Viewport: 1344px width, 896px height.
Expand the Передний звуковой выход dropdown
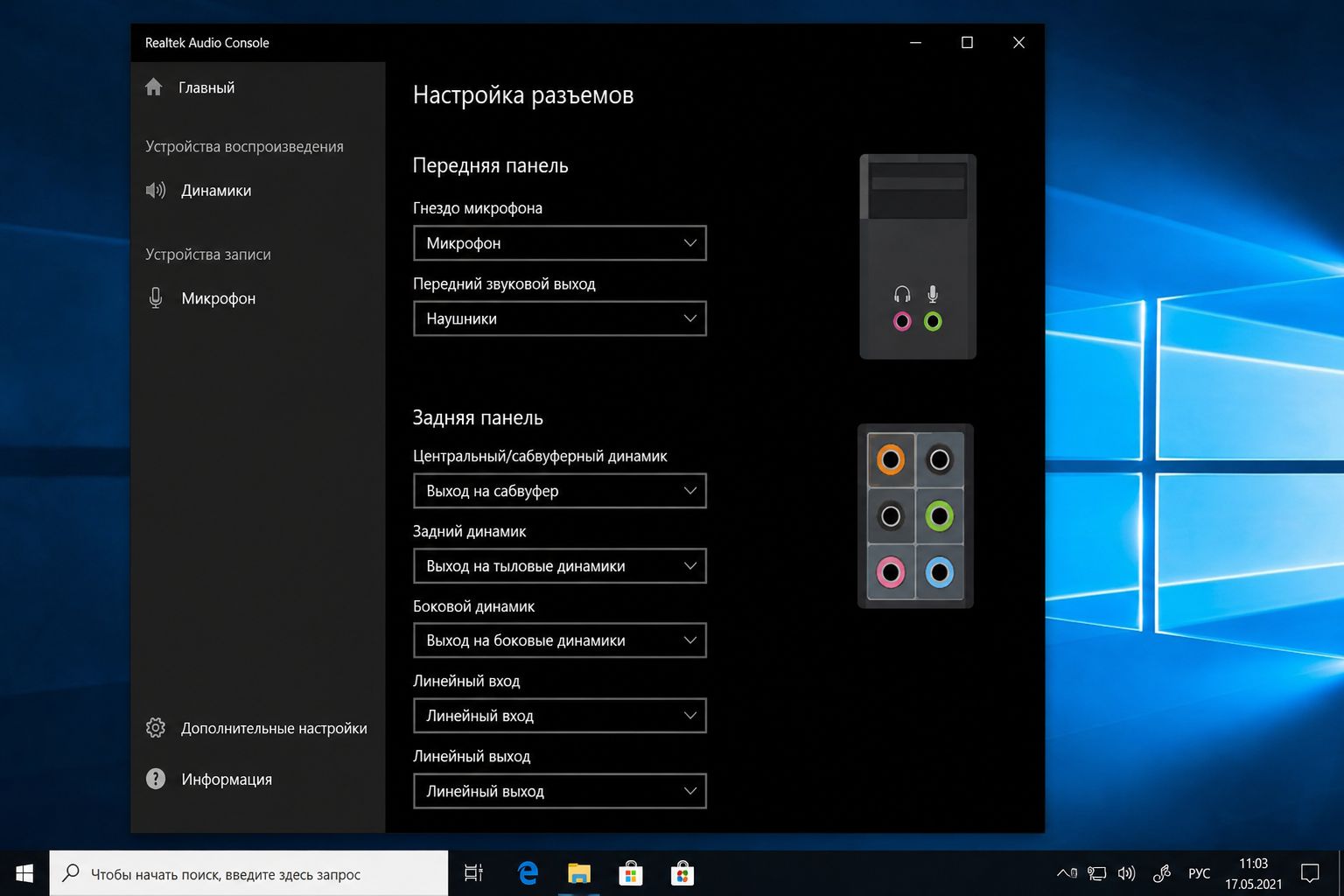(x=560, y=318)
